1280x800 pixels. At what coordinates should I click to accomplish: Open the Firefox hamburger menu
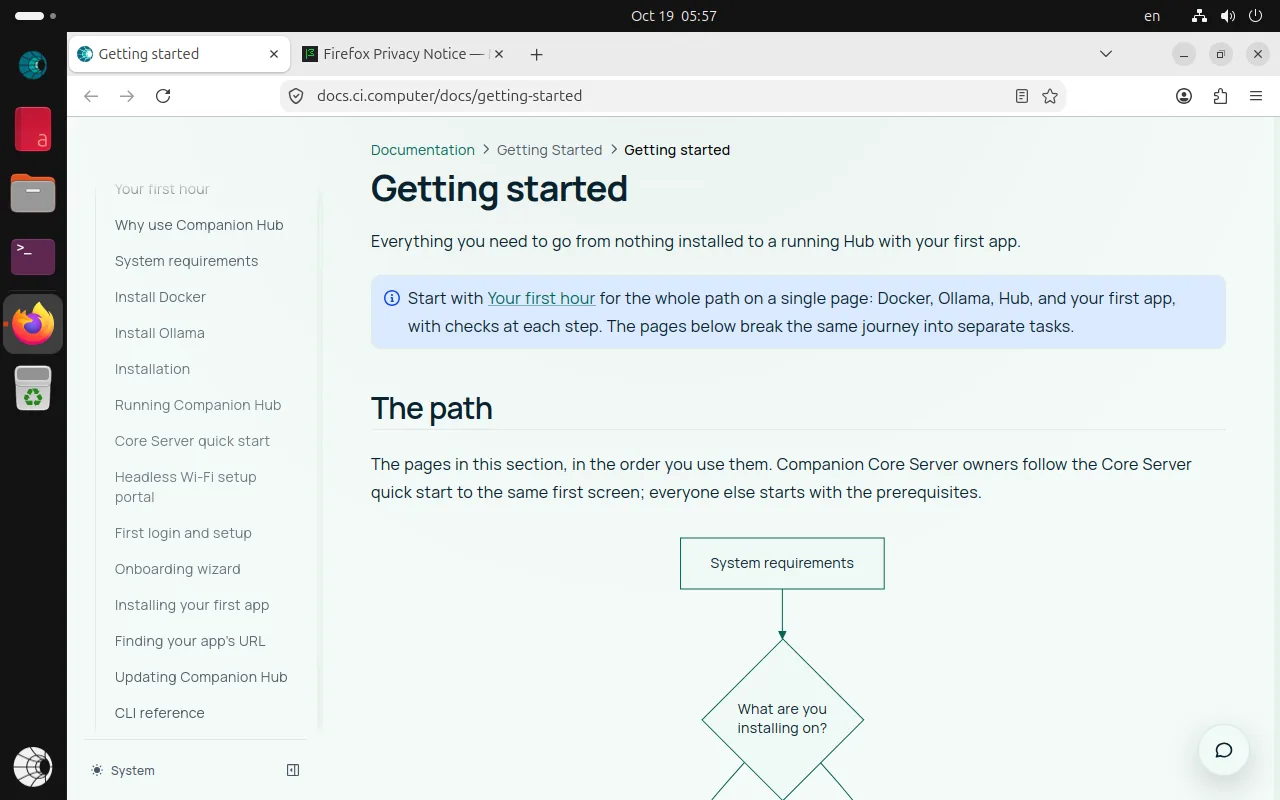[1256, 96]
